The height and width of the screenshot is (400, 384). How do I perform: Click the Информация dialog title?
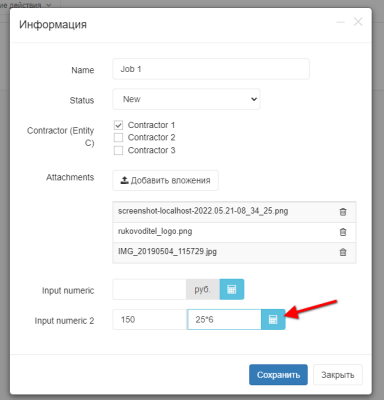click(53, 24)
